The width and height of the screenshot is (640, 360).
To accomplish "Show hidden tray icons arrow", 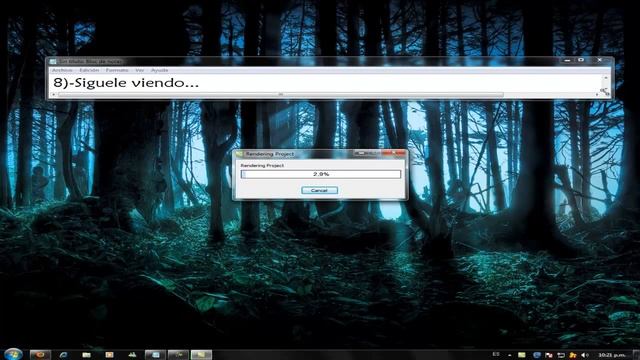I will coord(510,356).
